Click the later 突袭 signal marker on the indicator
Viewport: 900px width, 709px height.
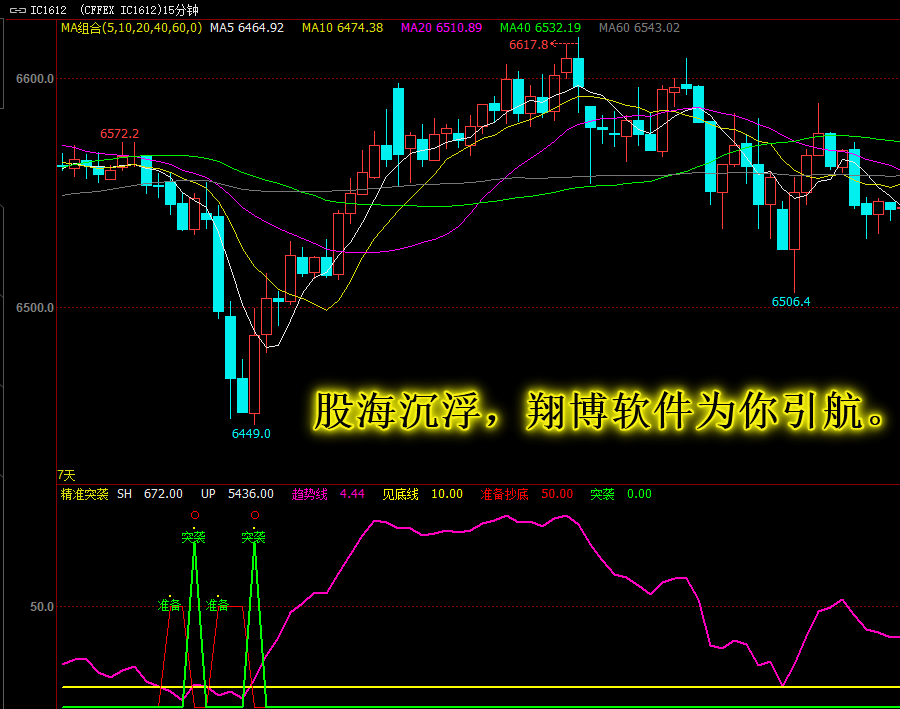click(x=253, y=537)
